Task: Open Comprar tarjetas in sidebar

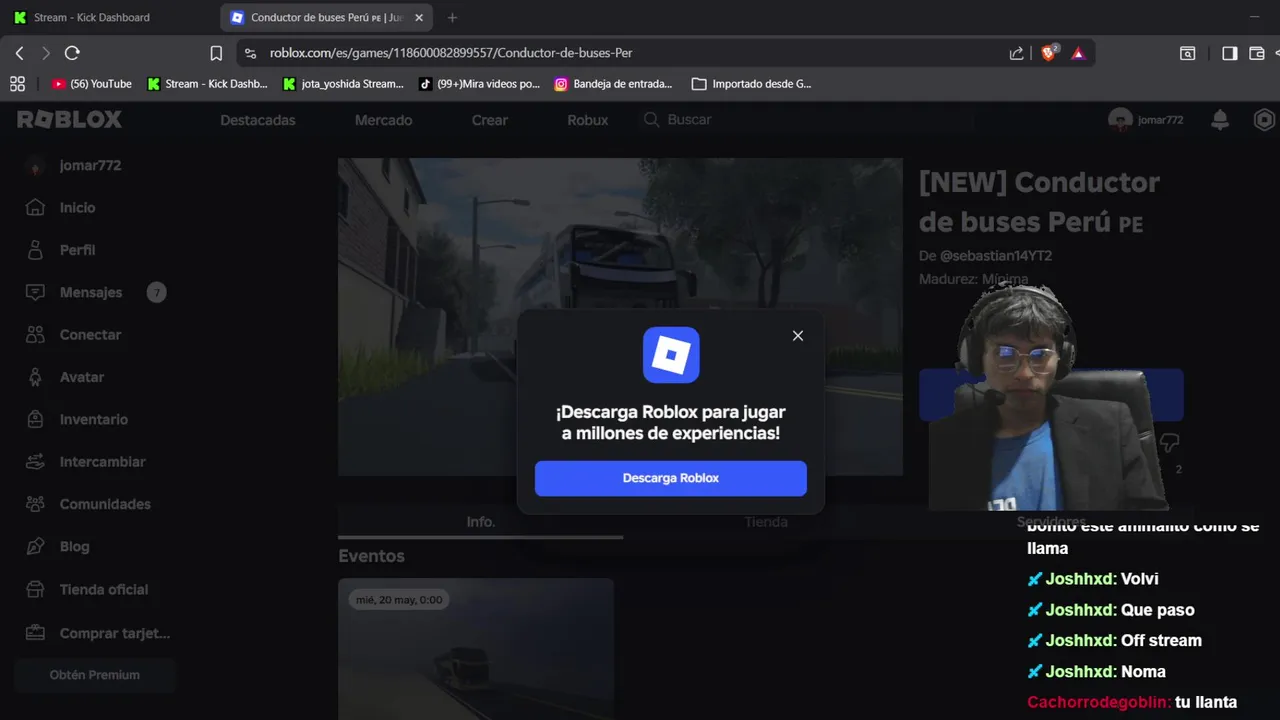Action: 97,633
